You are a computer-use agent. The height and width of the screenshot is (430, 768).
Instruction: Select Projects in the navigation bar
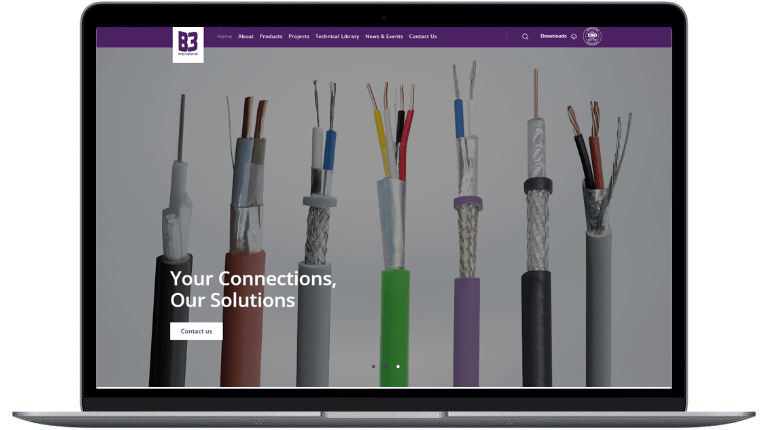pos(299,36)
